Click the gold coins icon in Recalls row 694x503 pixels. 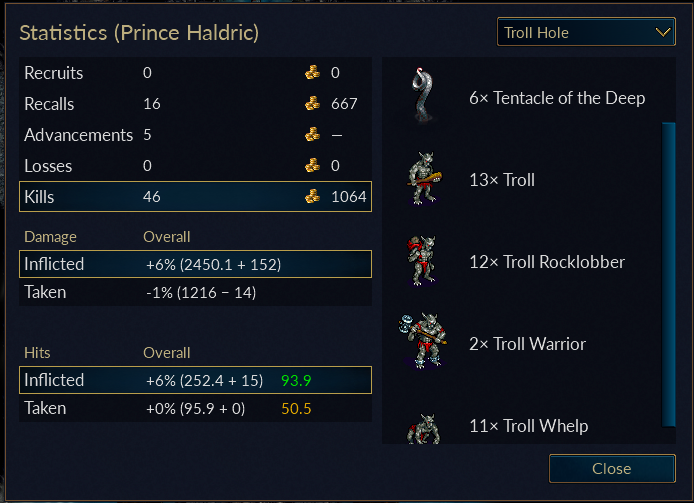point(312,104)
